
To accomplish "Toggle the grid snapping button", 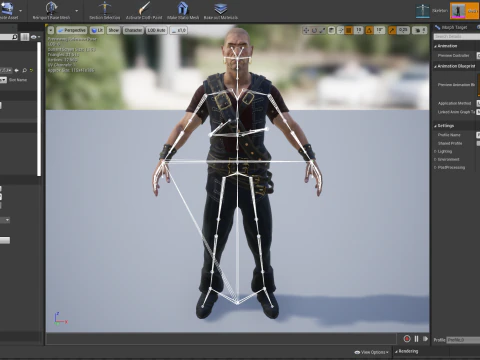I will click(x=349, y=31).
